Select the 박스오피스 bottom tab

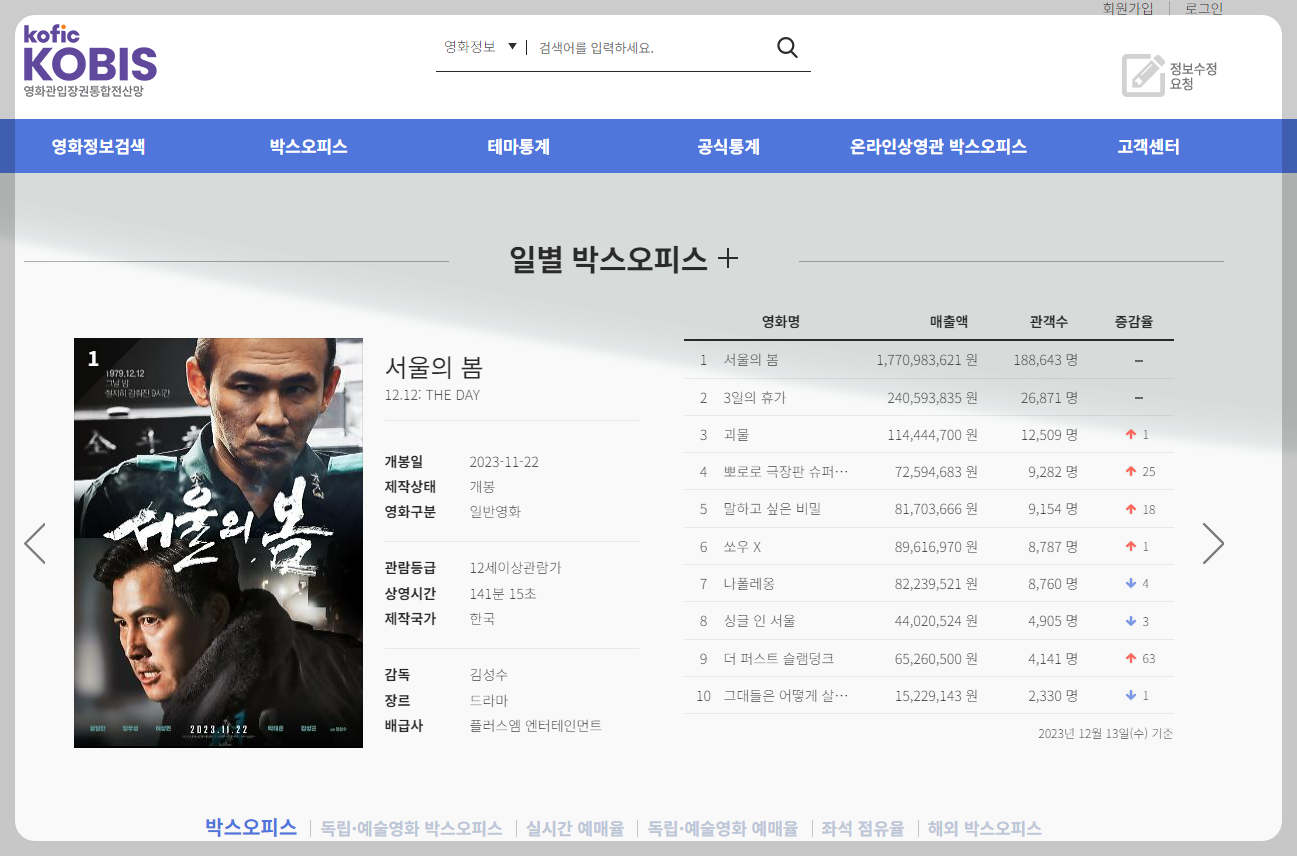tap(251, 827)
